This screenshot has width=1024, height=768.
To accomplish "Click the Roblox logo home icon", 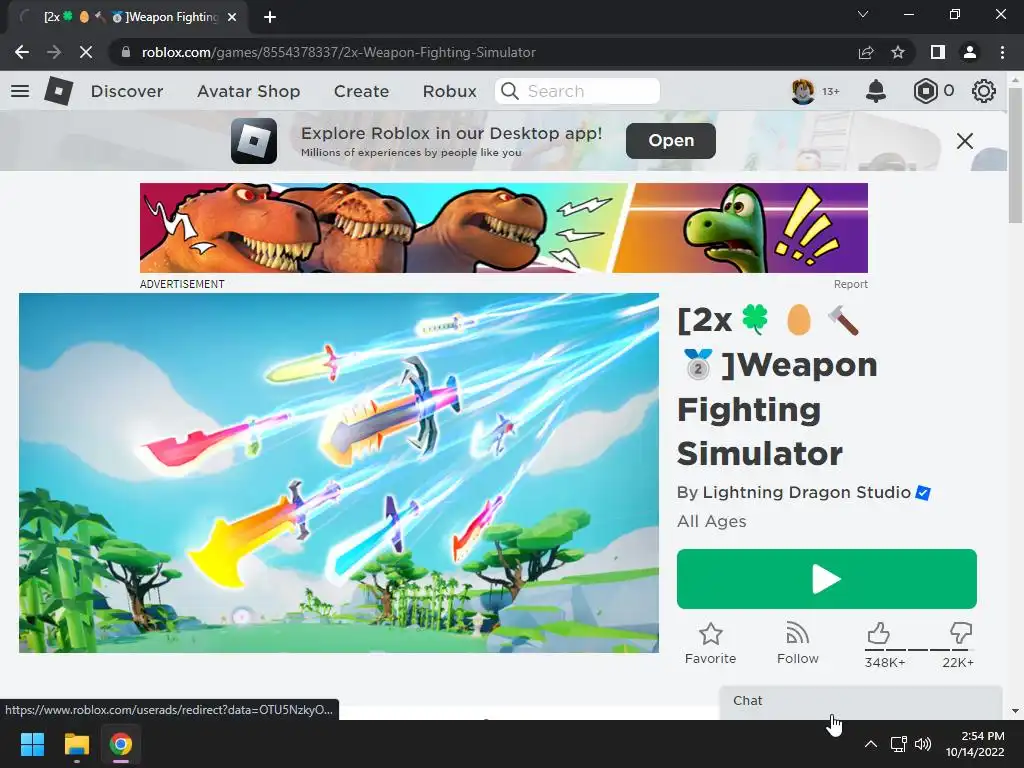I will pos(59,91).
